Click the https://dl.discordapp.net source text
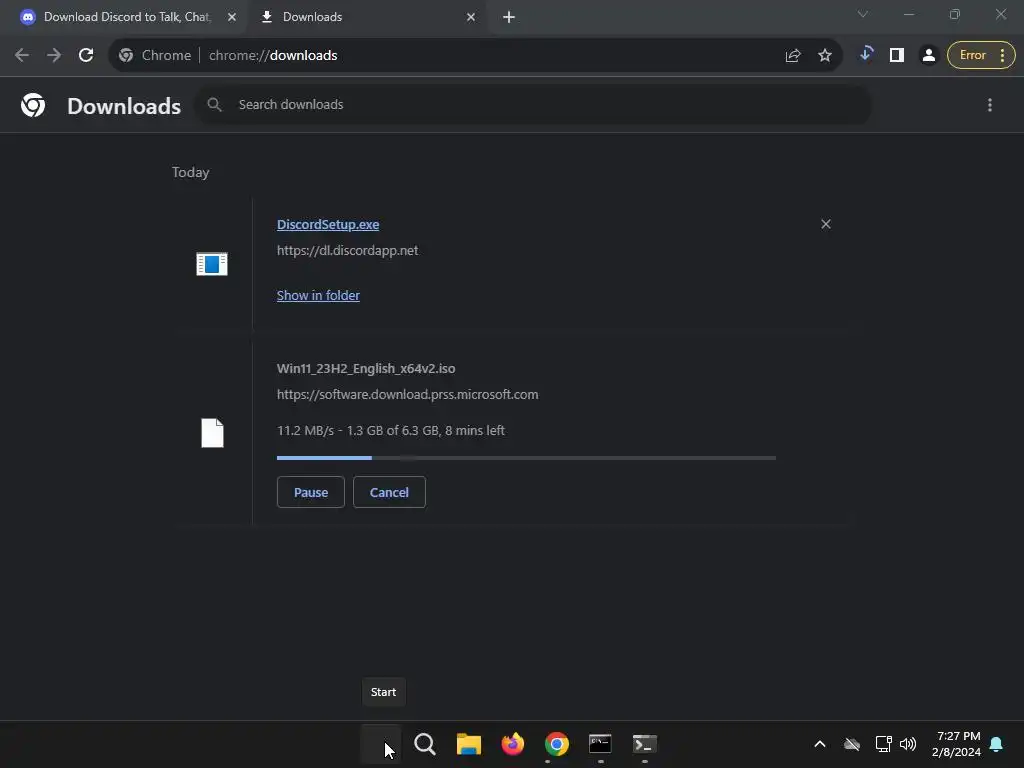 [x=347, y=251]
